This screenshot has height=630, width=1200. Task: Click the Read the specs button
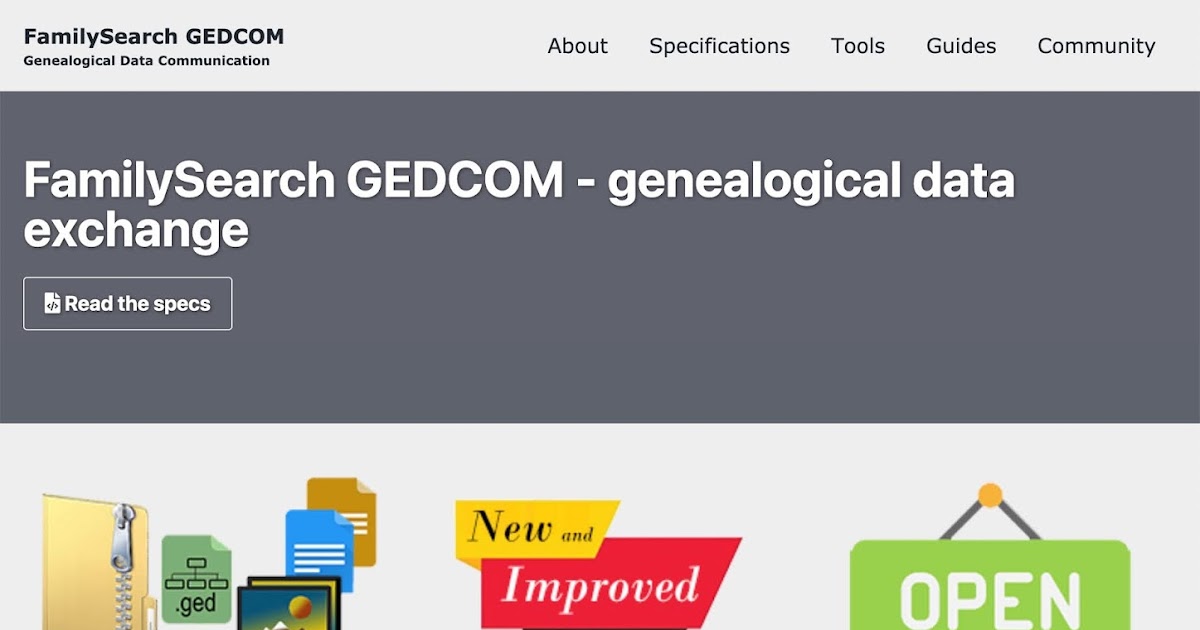(x=127, y=303)
